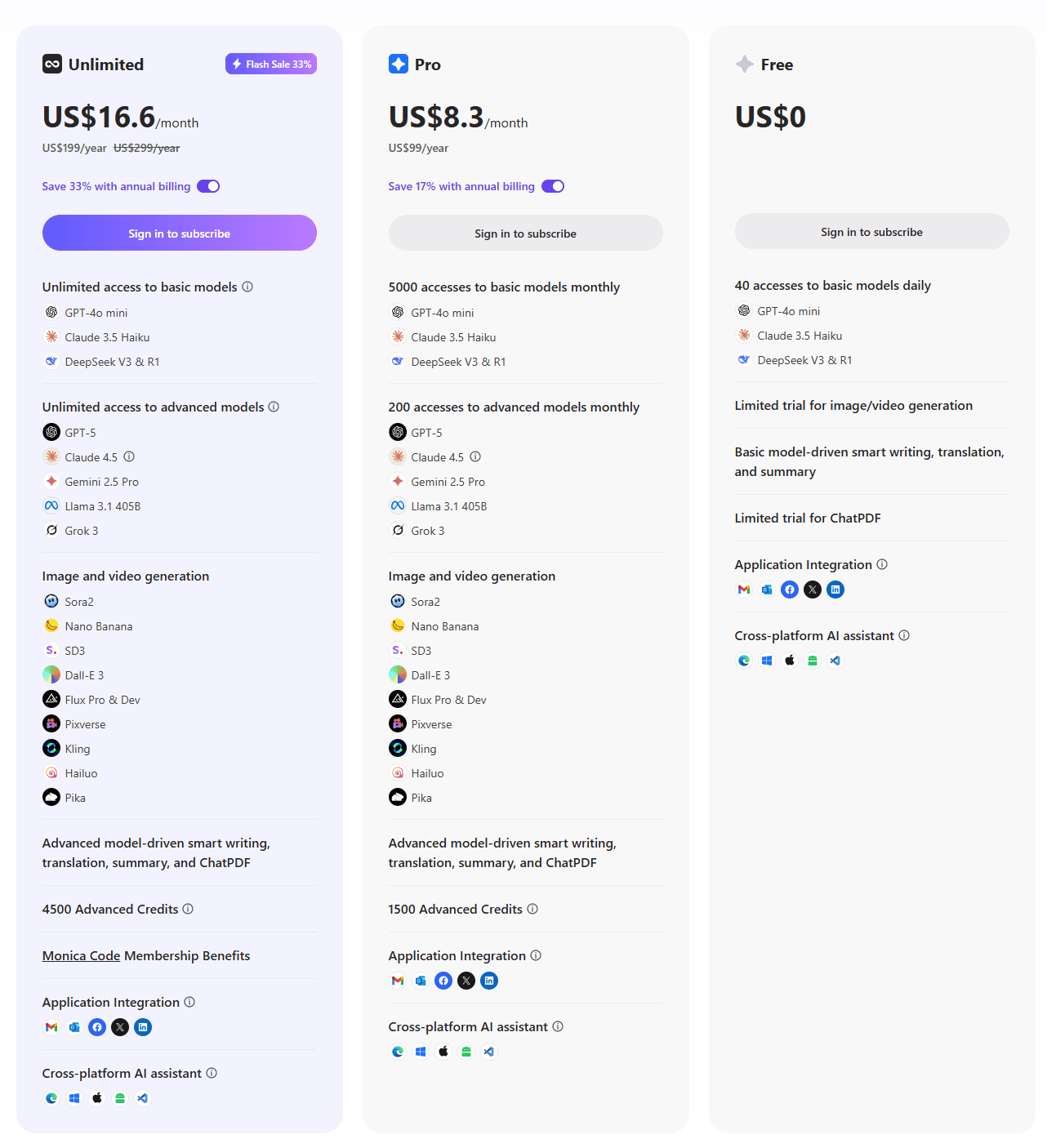
Task: Click Sign in to subscribe for Unlimited
Action: pyautogui.click(x=179, y=234)
